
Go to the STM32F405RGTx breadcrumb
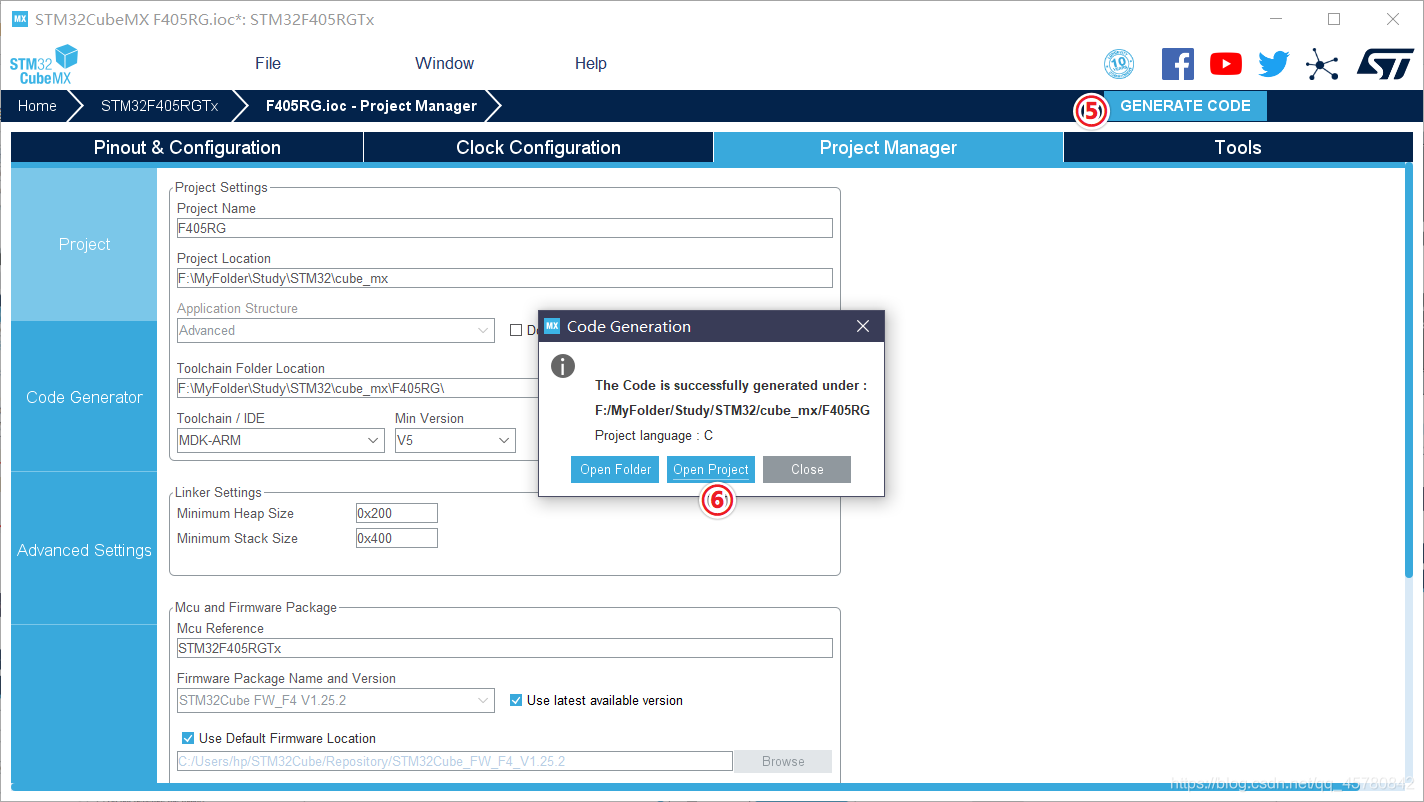pyautogui.click(x=159, y=106)
